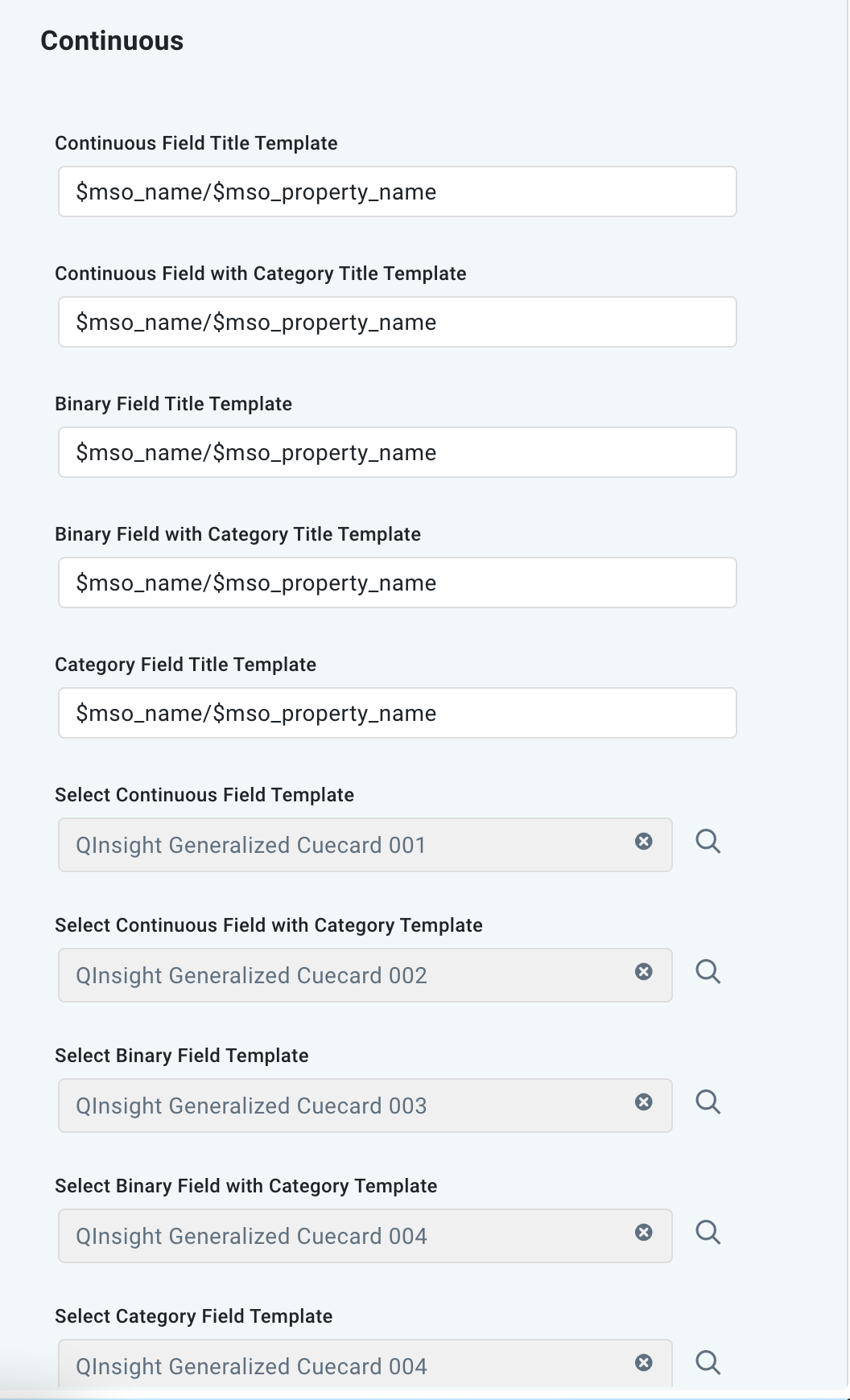Search templates for Select Continuous Field Template
The width and height of the screenshot is (850, 1400).
tap(708, 842)
